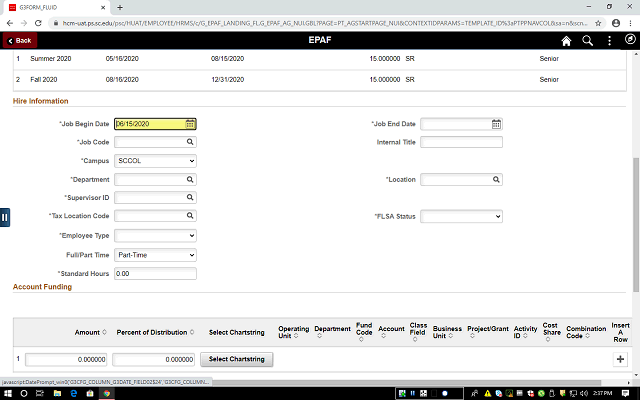Viewport: 640px width, 400px height.
Task: Sort by Operating Unit column header
Action: pos(293,333)
